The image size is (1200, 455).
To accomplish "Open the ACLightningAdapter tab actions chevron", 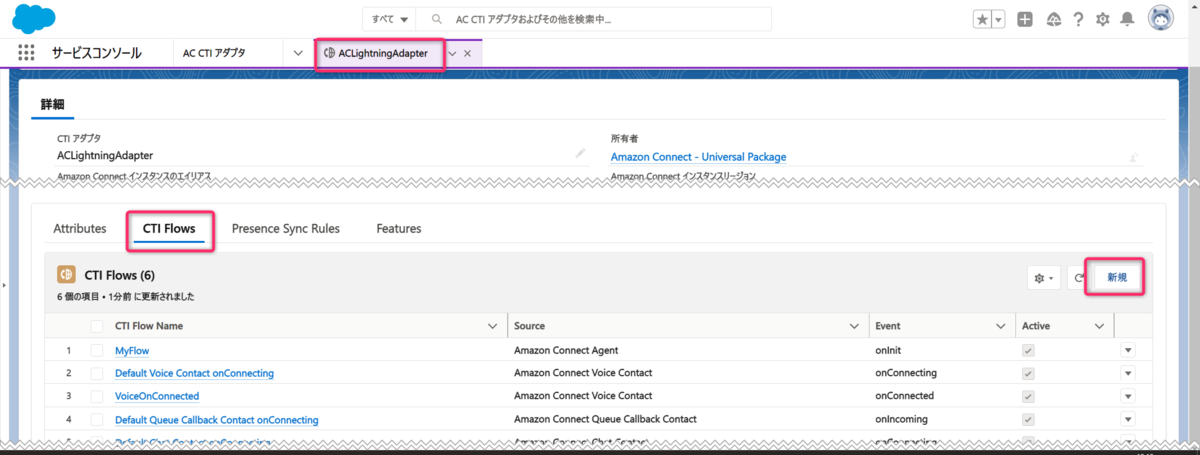I will pos(452,53).
